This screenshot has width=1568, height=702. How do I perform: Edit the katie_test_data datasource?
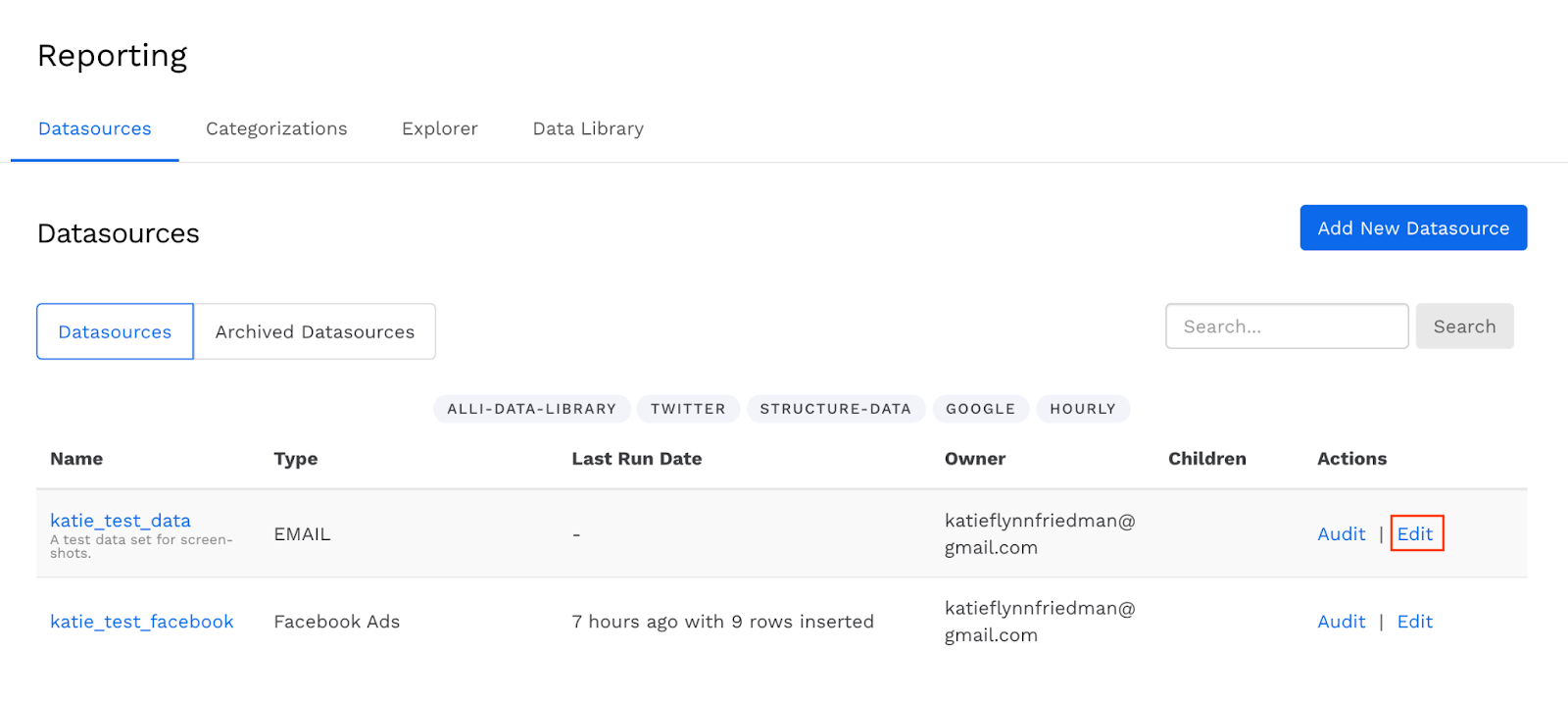pyautogui.click(x=1415, y=534)
